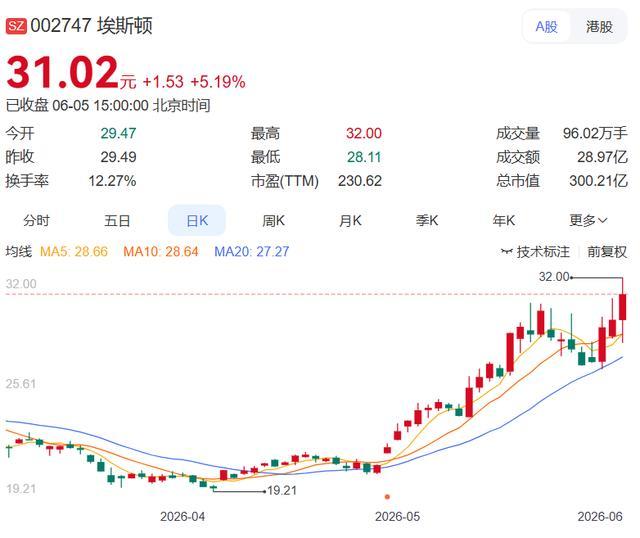The image size is (640, 538).
Task: Select the 周K weekly candlestick tab
Action: (x=273, y=220)
